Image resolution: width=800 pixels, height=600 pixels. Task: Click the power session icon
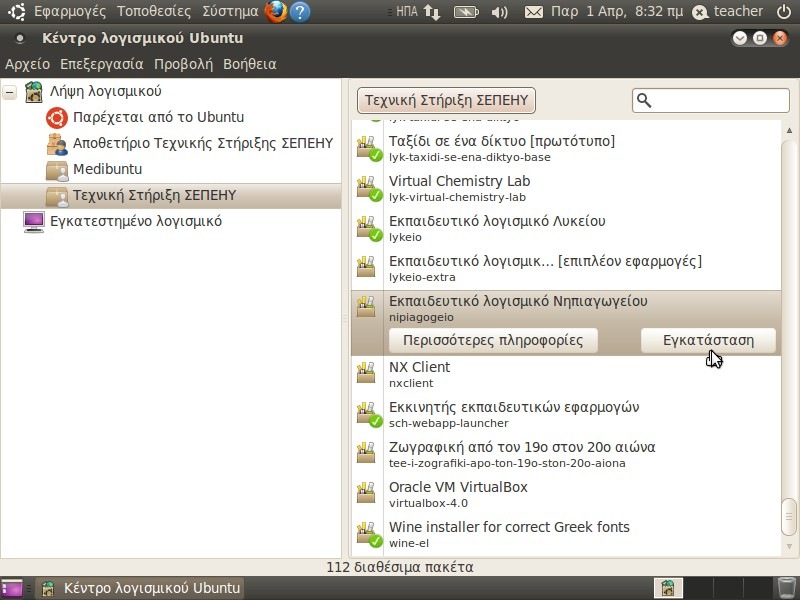[x=784, y=11]
